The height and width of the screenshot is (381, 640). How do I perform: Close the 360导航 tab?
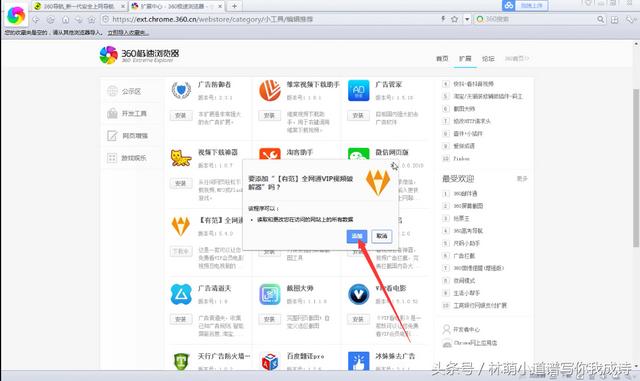pos(123,6)
